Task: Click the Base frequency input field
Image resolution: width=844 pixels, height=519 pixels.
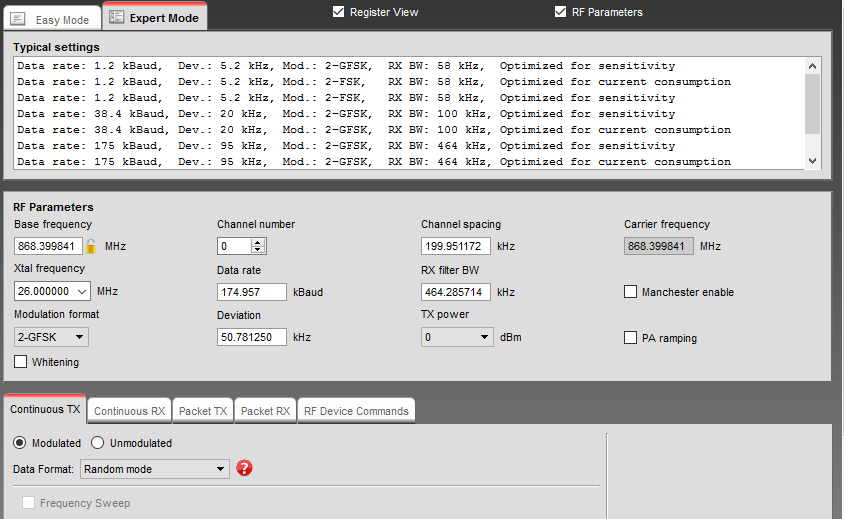Action: click(48, 246)
